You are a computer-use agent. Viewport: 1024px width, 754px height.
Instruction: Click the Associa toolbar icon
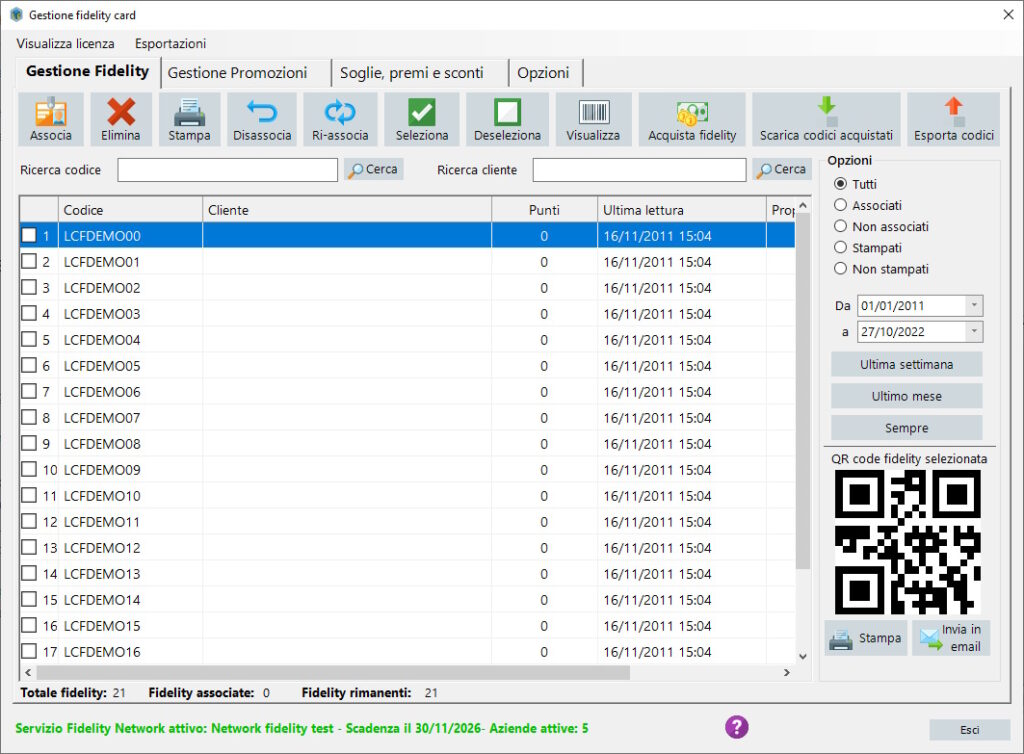51,112
